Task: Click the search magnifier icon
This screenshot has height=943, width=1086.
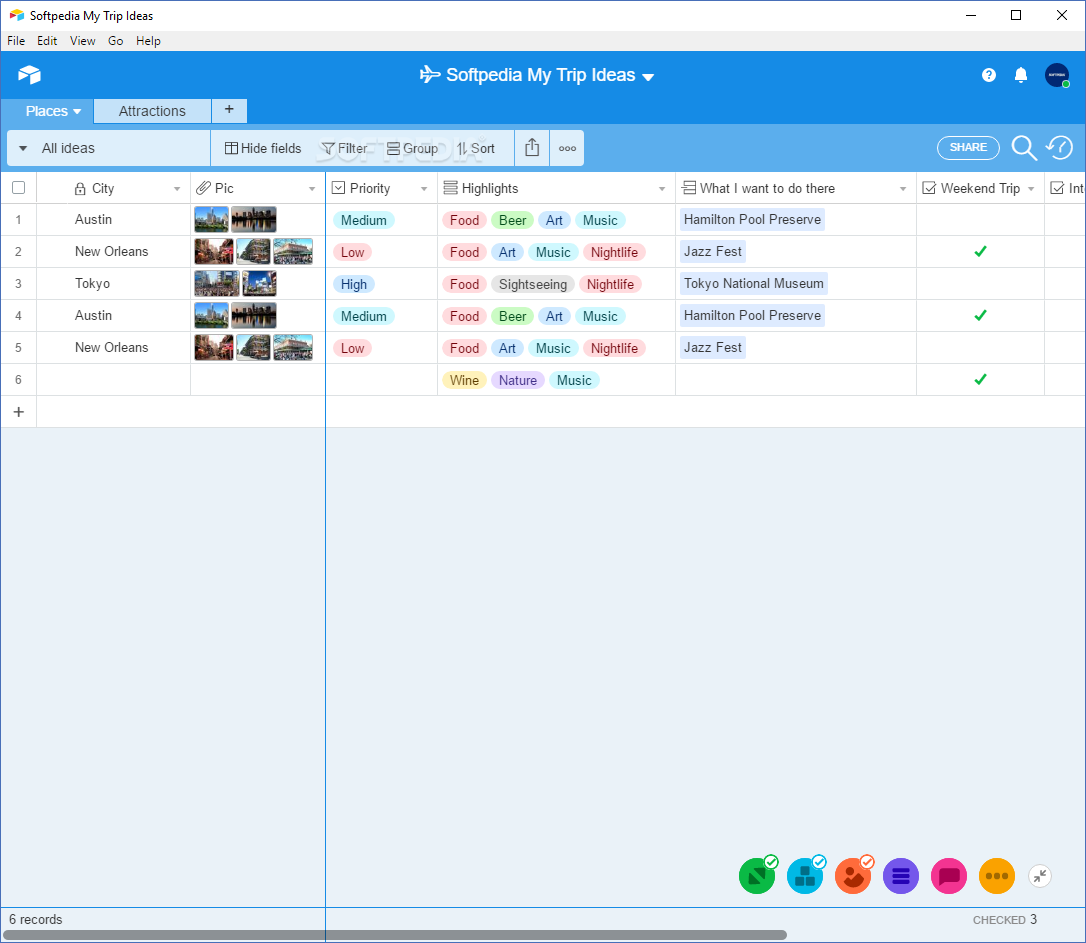Action: pos(1024,147)
